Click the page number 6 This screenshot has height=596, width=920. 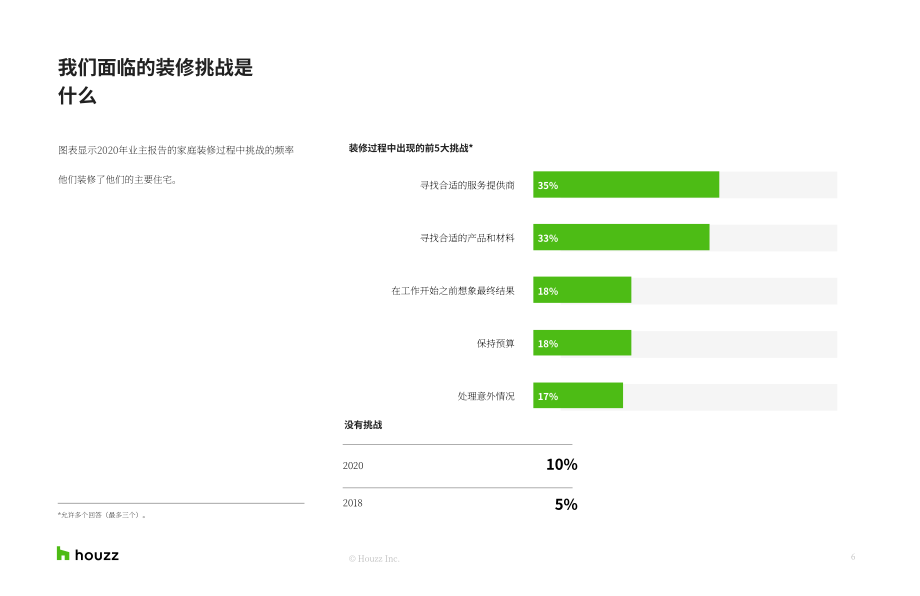(853, 557)
